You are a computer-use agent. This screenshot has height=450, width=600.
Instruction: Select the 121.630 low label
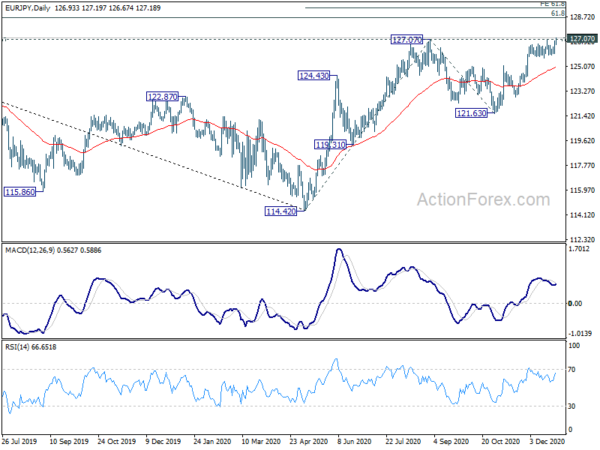click(x=471, y=113)
